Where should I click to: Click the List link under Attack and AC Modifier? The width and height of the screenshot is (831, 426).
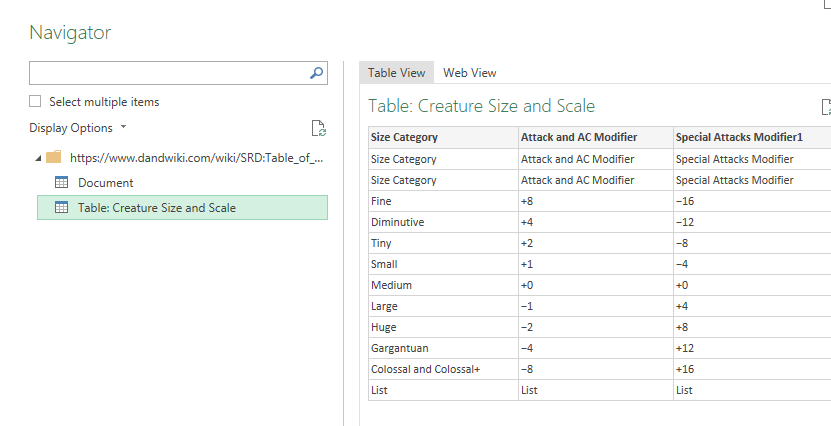pyautogui.click(x=530, y=391)
